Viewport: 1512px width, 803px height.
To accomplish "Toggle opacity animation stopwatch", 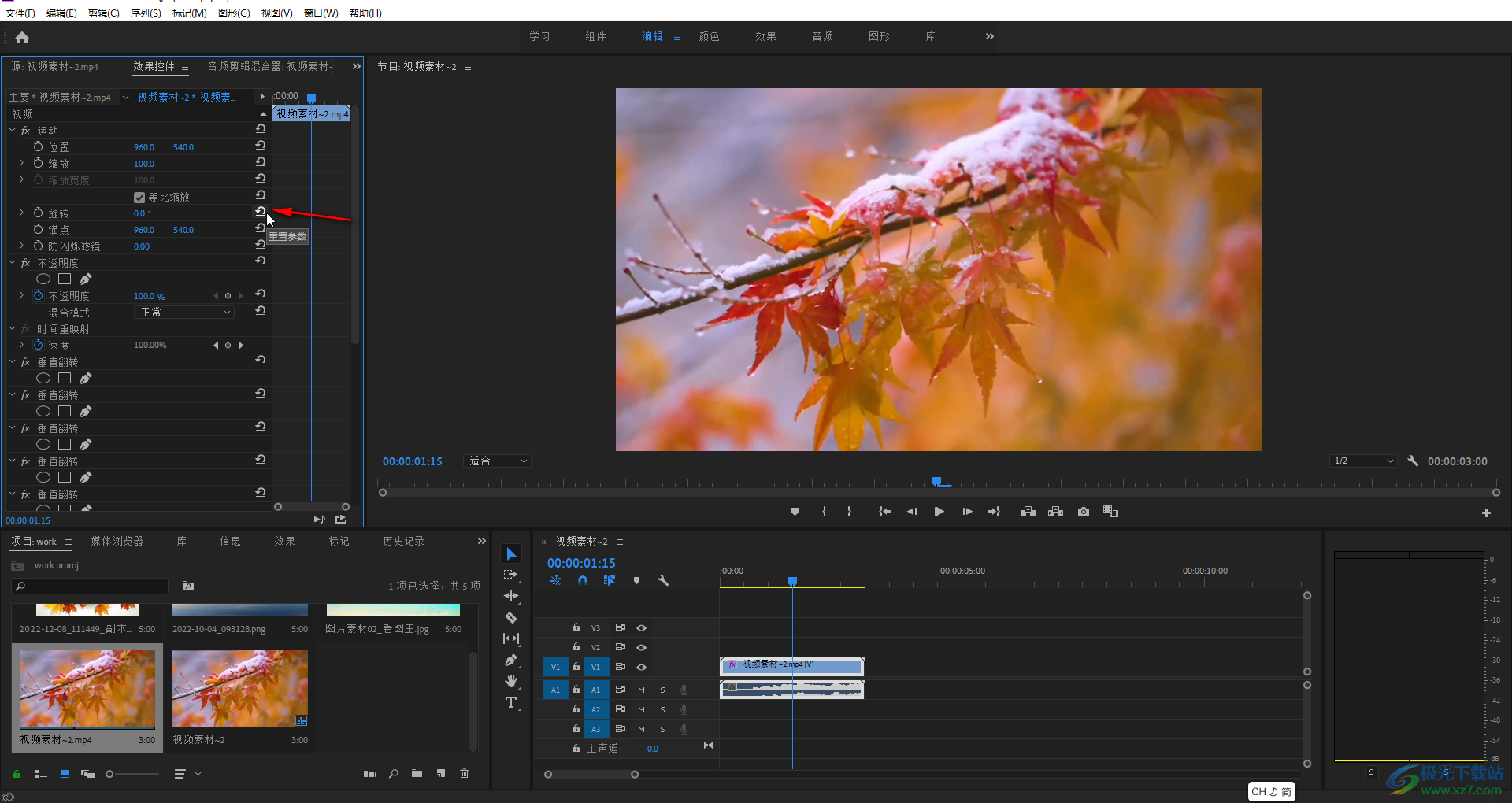I will point(38,295).
